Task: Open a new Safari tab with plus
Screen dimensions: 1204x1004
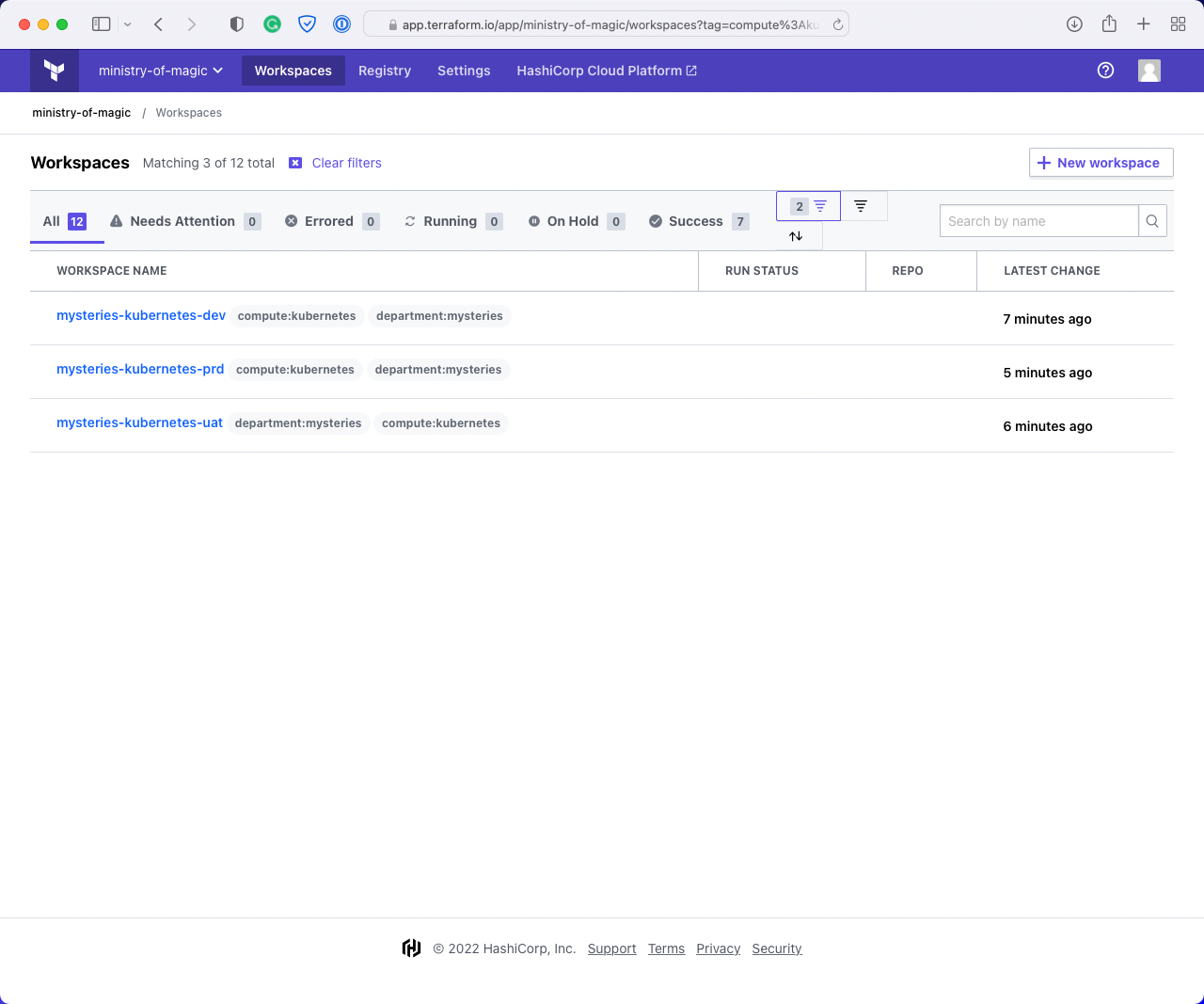Action: pyautogui.click(x=1144, y=24)
